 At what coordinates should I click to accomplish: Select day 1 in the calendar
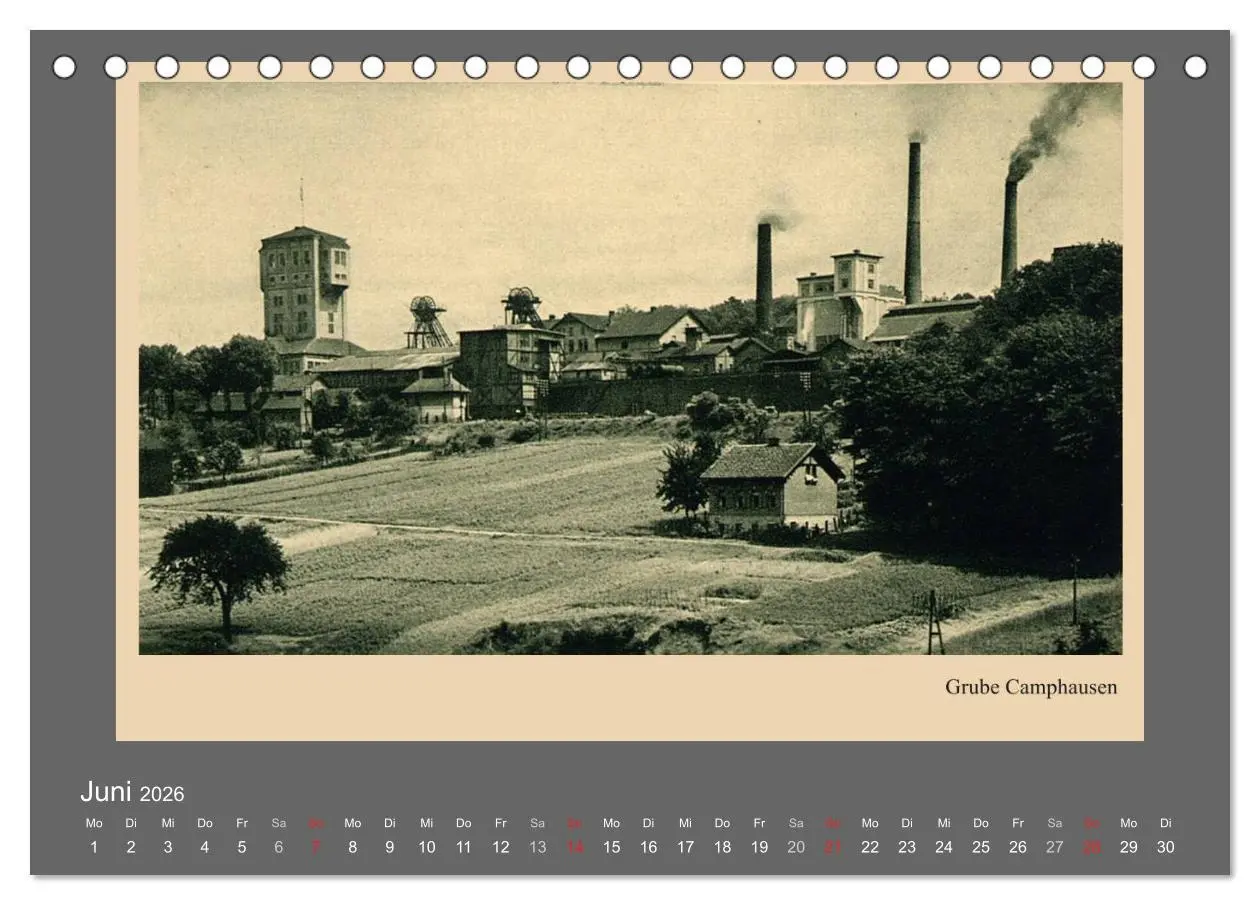tap(94, 847)
